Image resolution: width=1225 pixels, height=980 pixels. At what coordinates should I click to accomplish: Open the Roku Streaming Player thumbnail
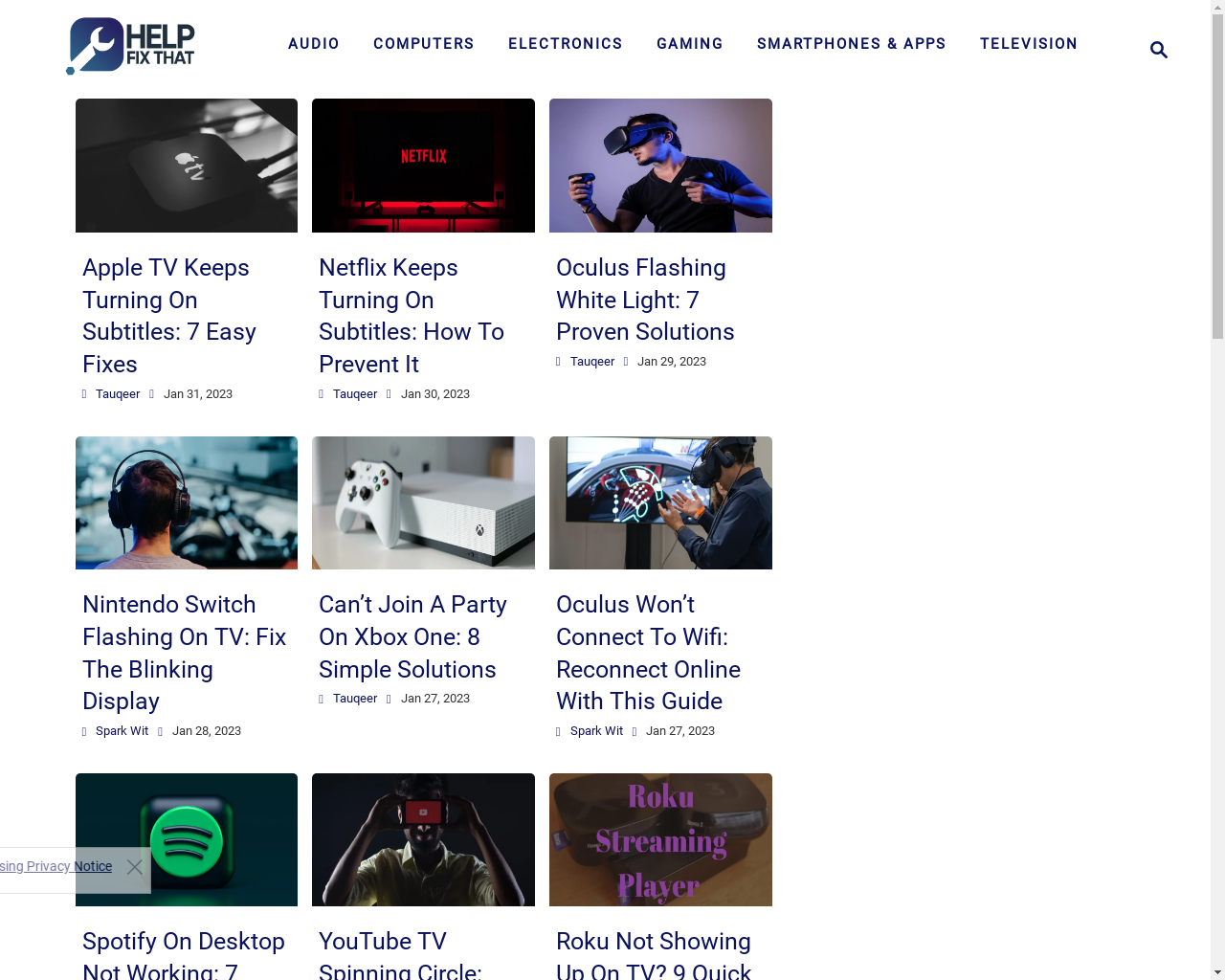(x=660, y=840)
